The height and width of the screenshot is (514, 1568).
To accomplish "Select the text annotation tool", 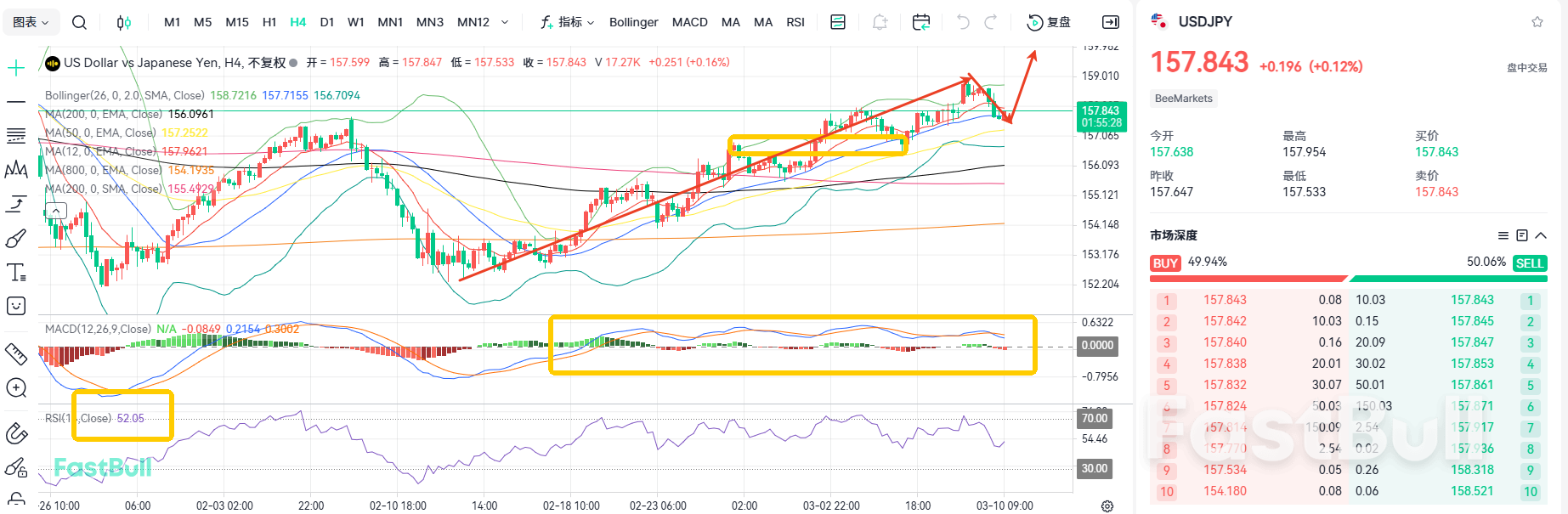I will [16, 273].
